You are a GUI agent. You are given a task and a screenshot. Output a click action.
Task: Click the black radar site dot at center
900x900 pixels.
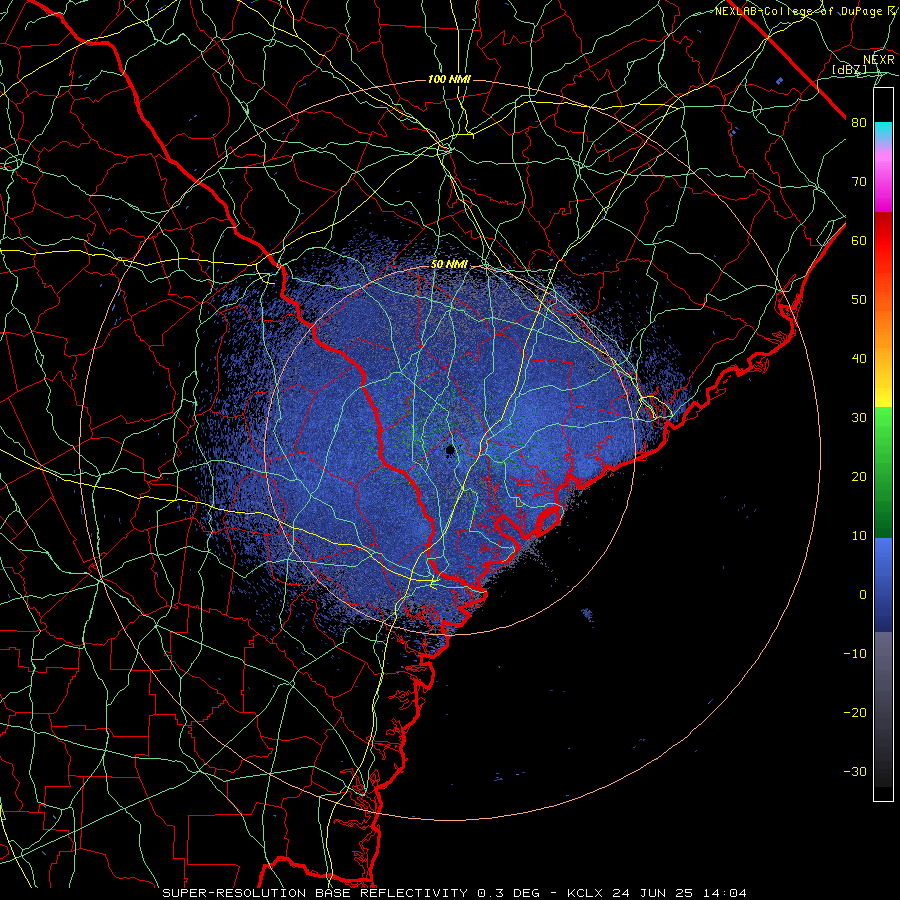coord(450,450)
